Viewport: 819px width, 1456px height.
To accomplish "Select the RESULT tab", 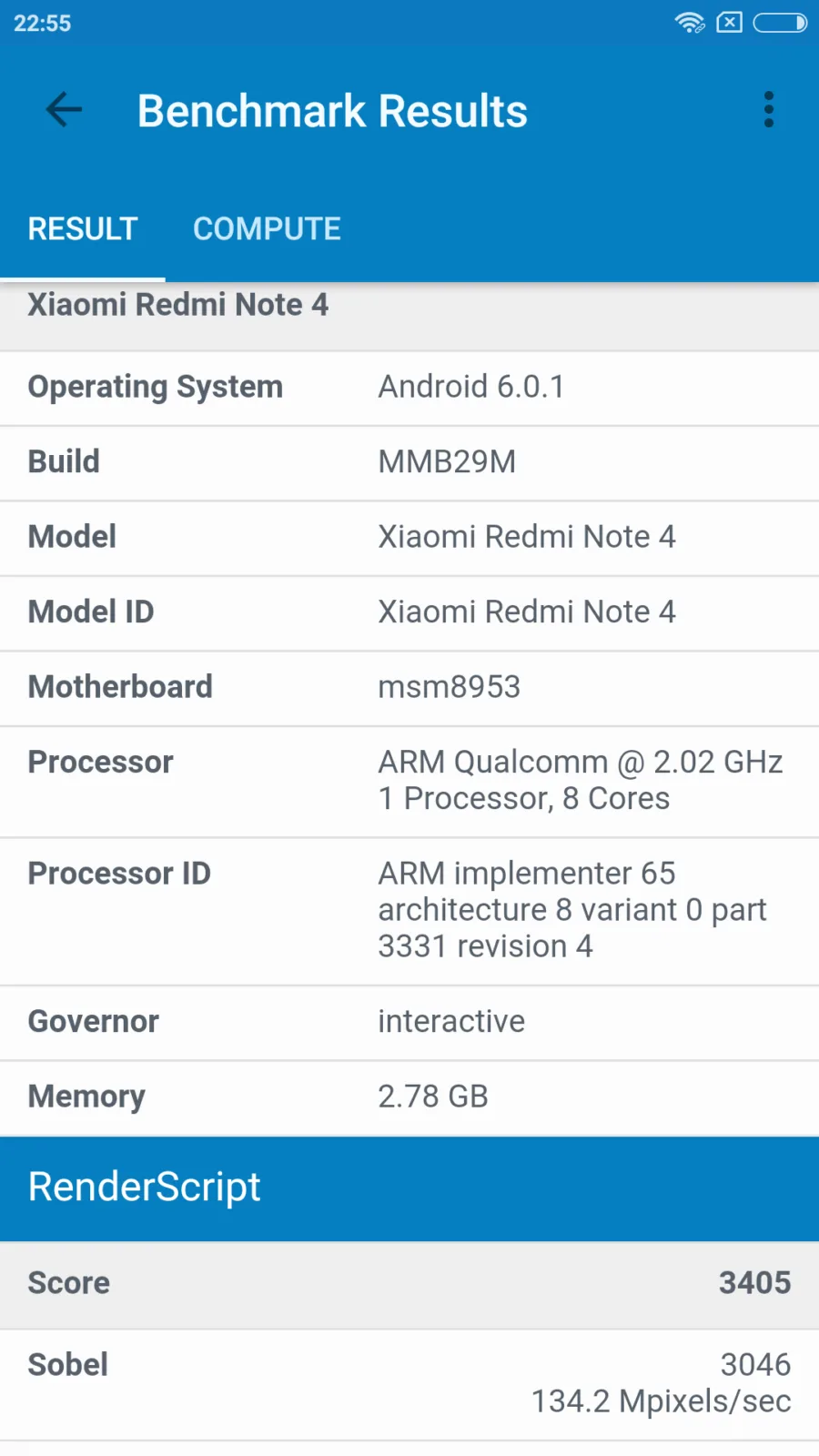I will (83, 228).
